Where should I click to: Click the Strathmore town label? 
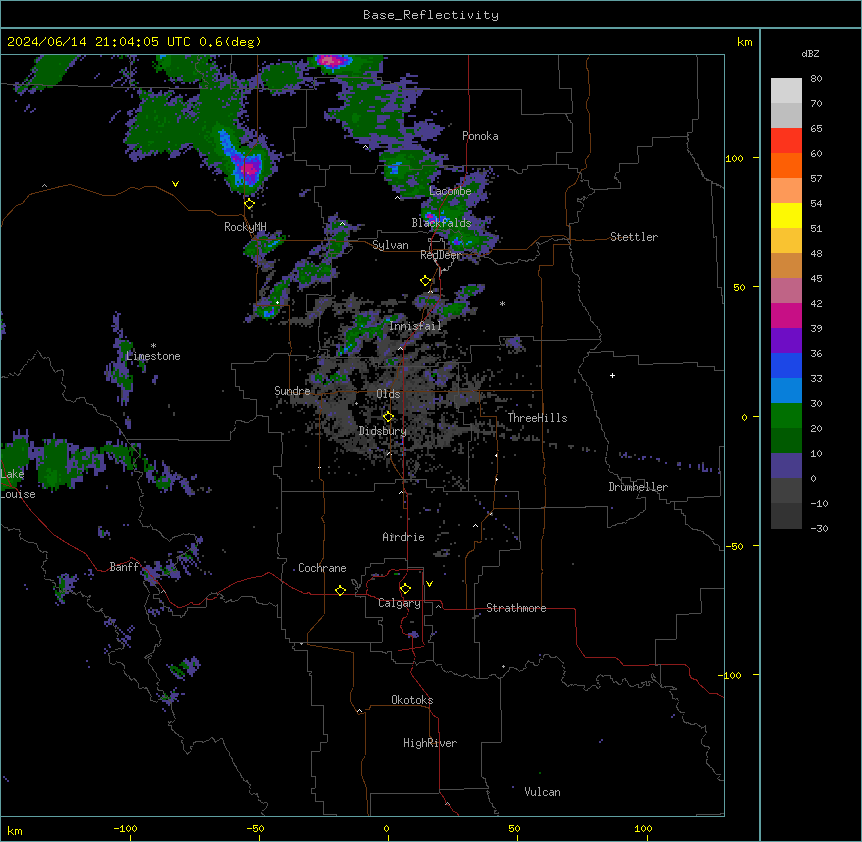pos(516,608)
